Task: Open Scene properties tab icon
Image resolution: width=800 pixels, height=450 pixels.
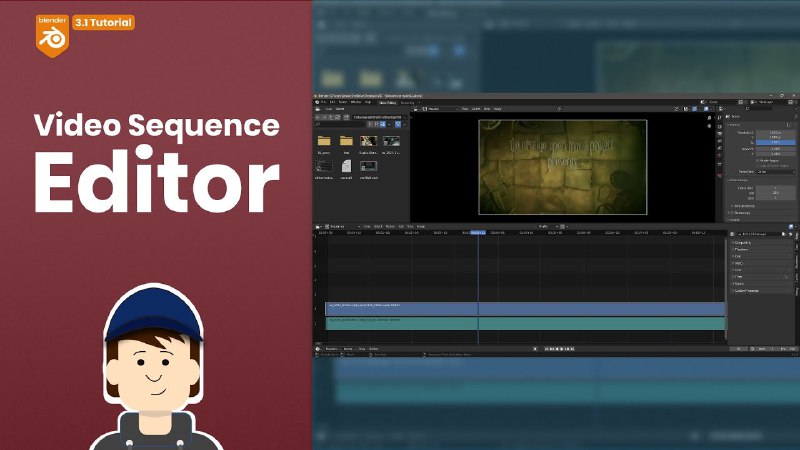Action: coord(719,148)
